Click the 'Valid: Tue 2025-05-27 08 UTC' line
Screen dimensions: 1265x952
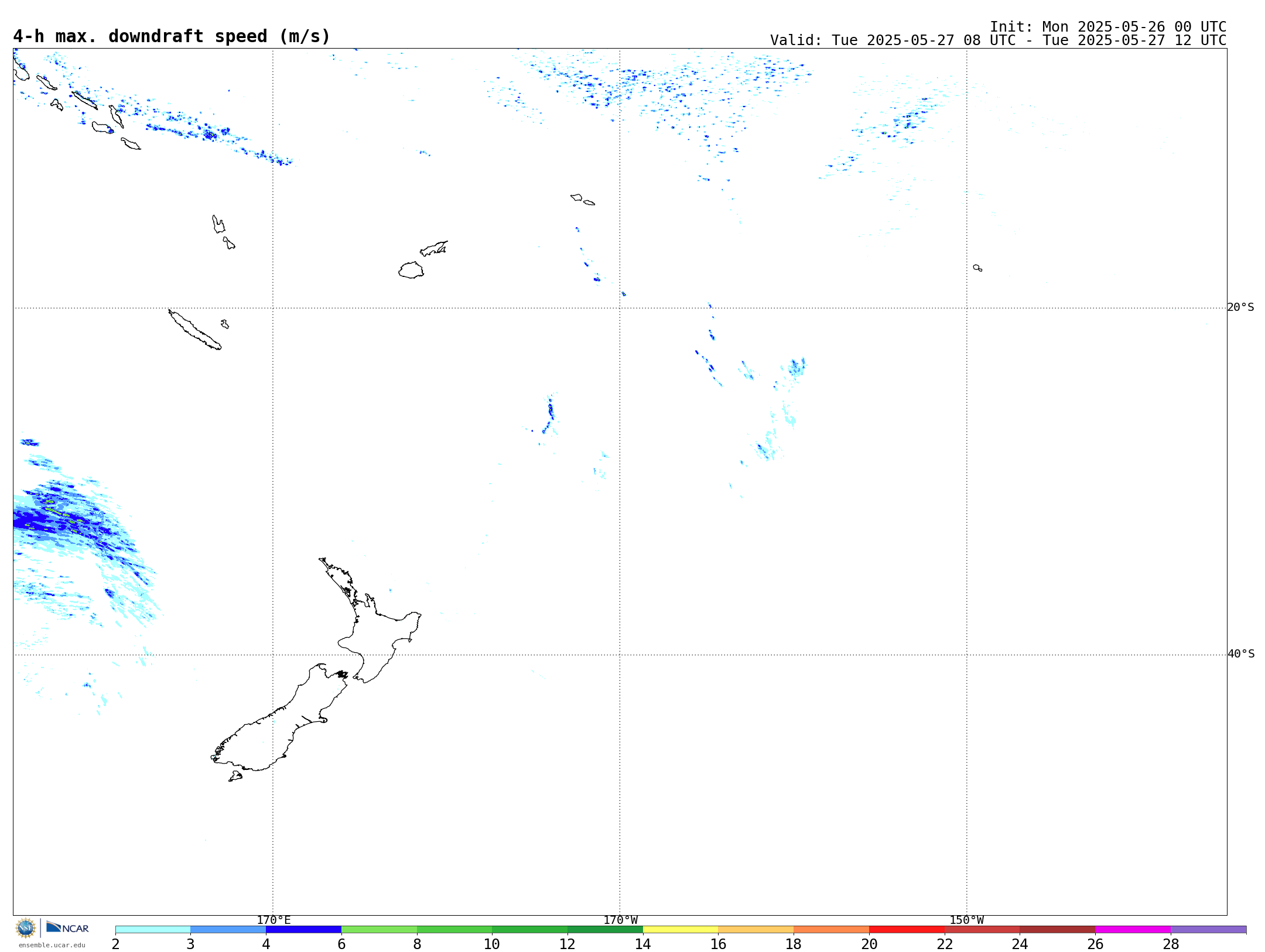[998, 40]
